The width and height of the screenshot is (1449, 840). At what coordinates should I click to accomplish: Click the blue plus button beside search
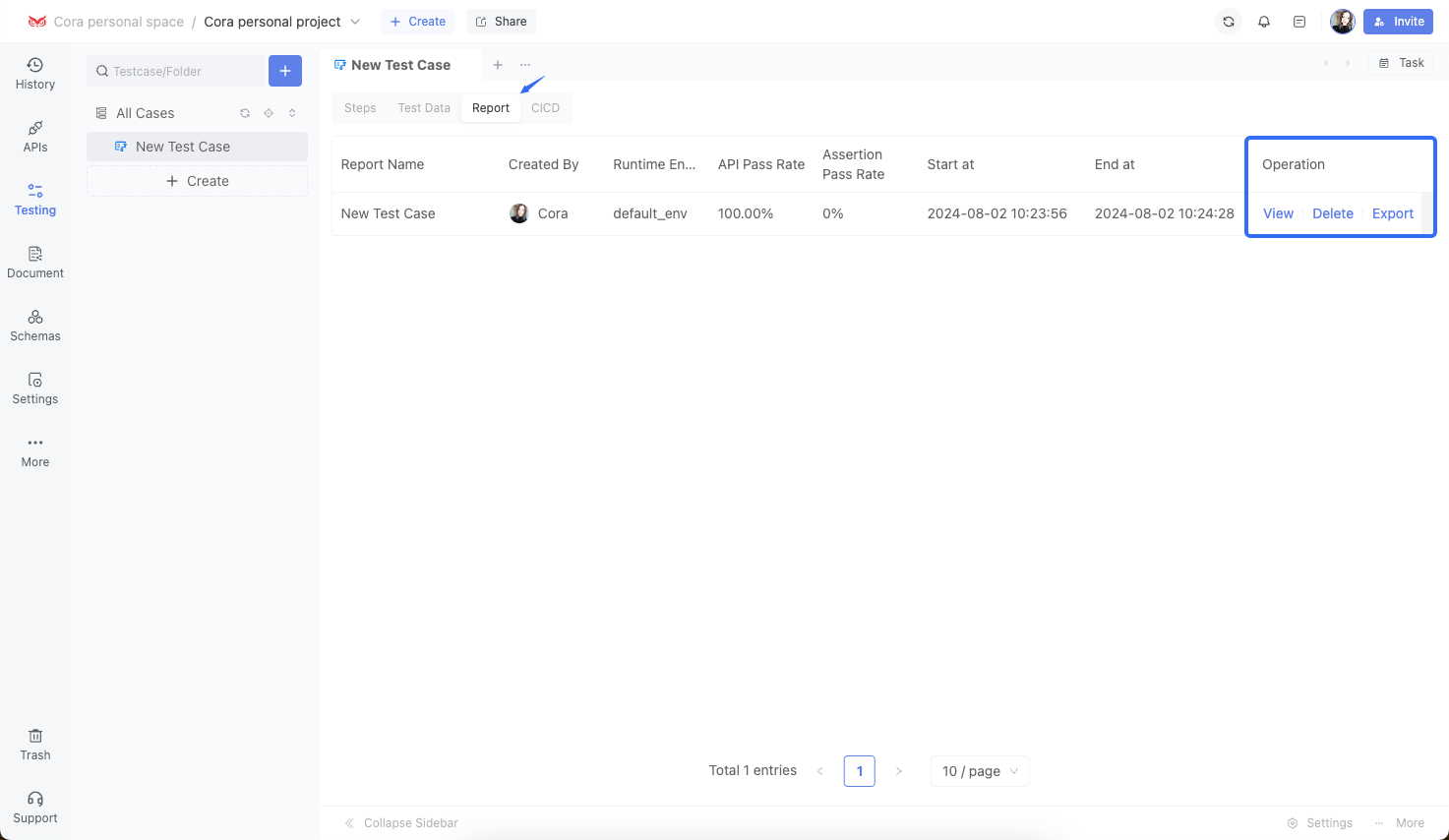(x=285, y=71)
